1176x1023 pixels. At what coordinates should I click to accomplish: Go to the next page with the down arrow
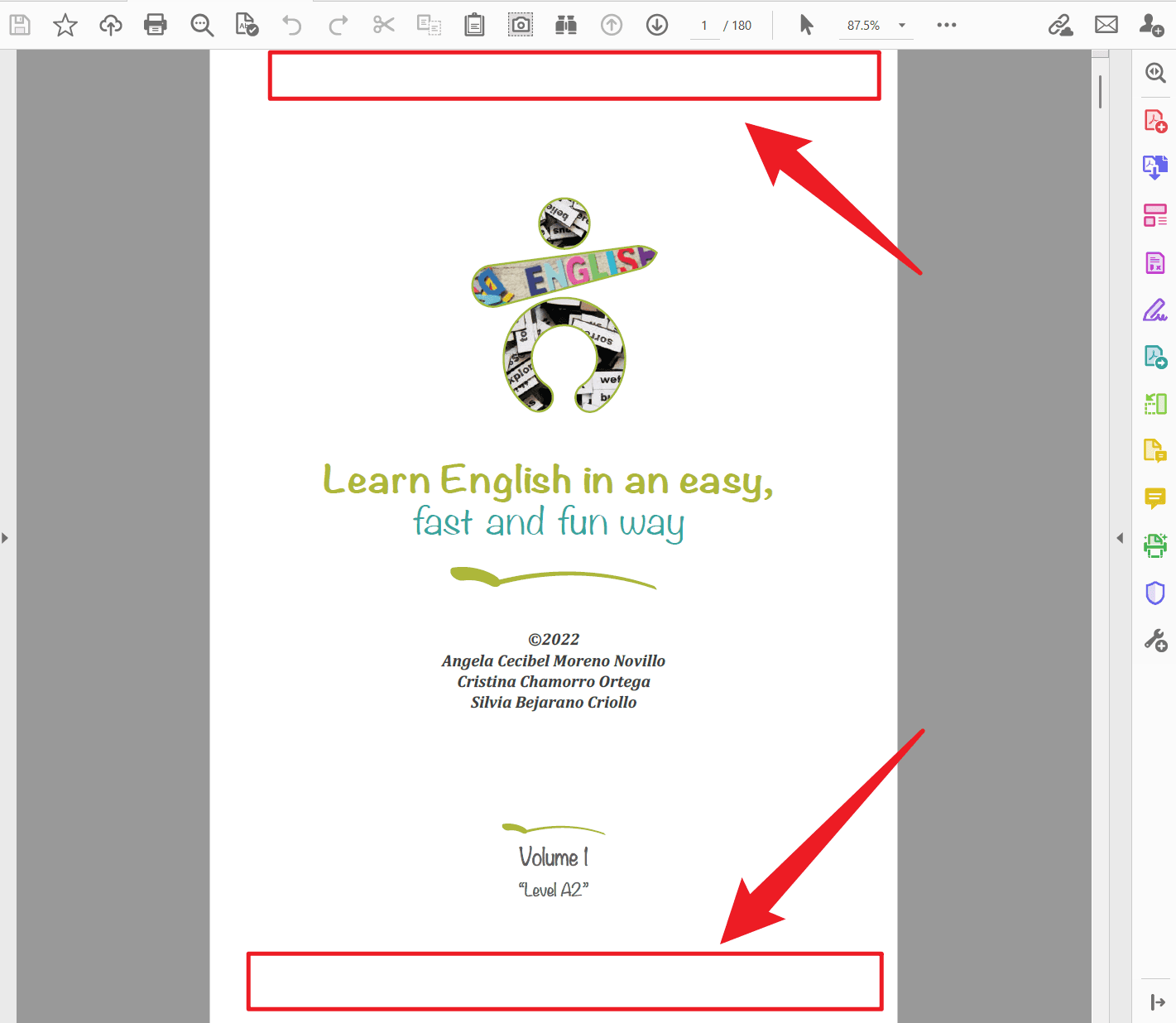point(657,25)
